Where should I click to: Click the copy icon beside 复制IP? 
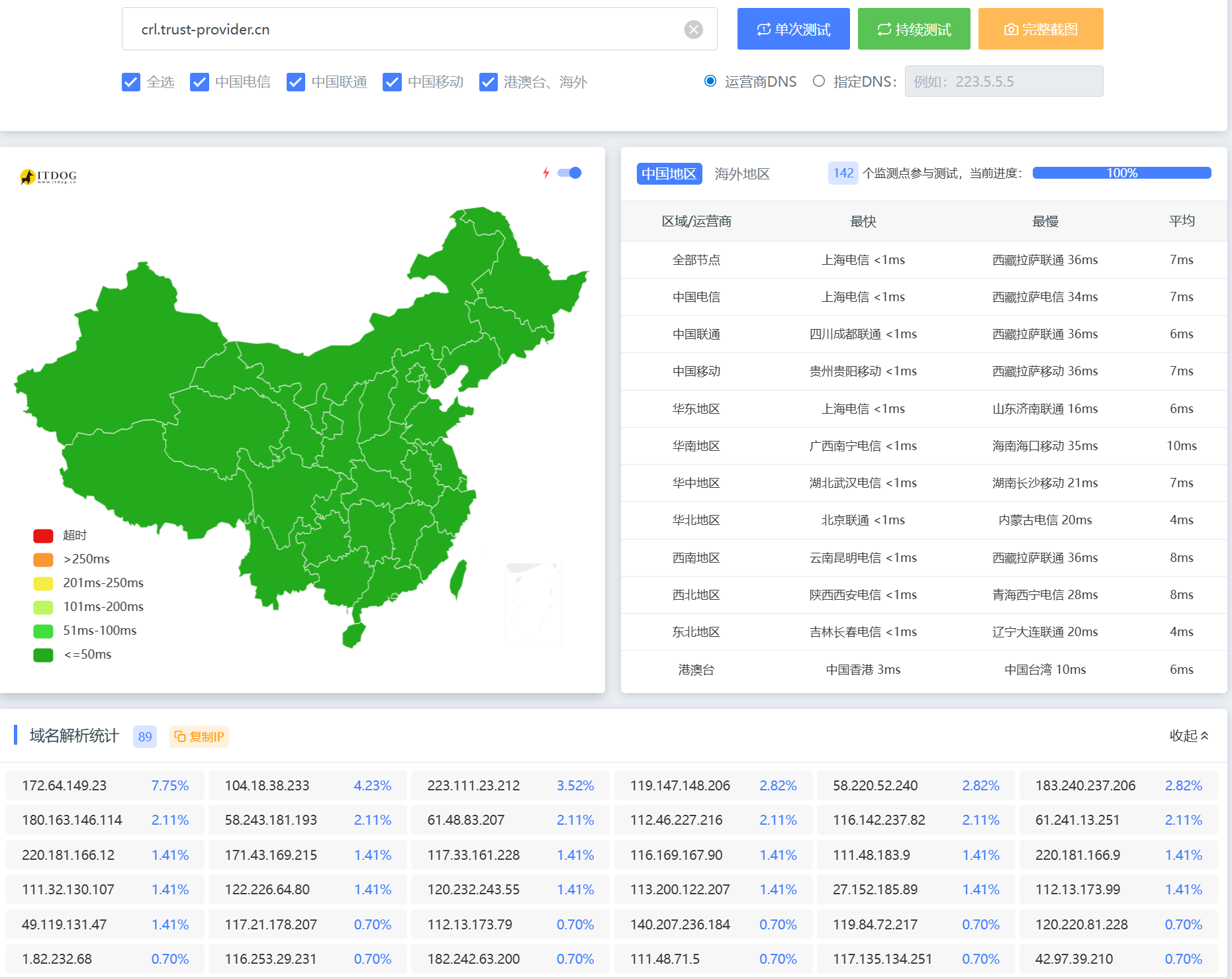(179, 736)
